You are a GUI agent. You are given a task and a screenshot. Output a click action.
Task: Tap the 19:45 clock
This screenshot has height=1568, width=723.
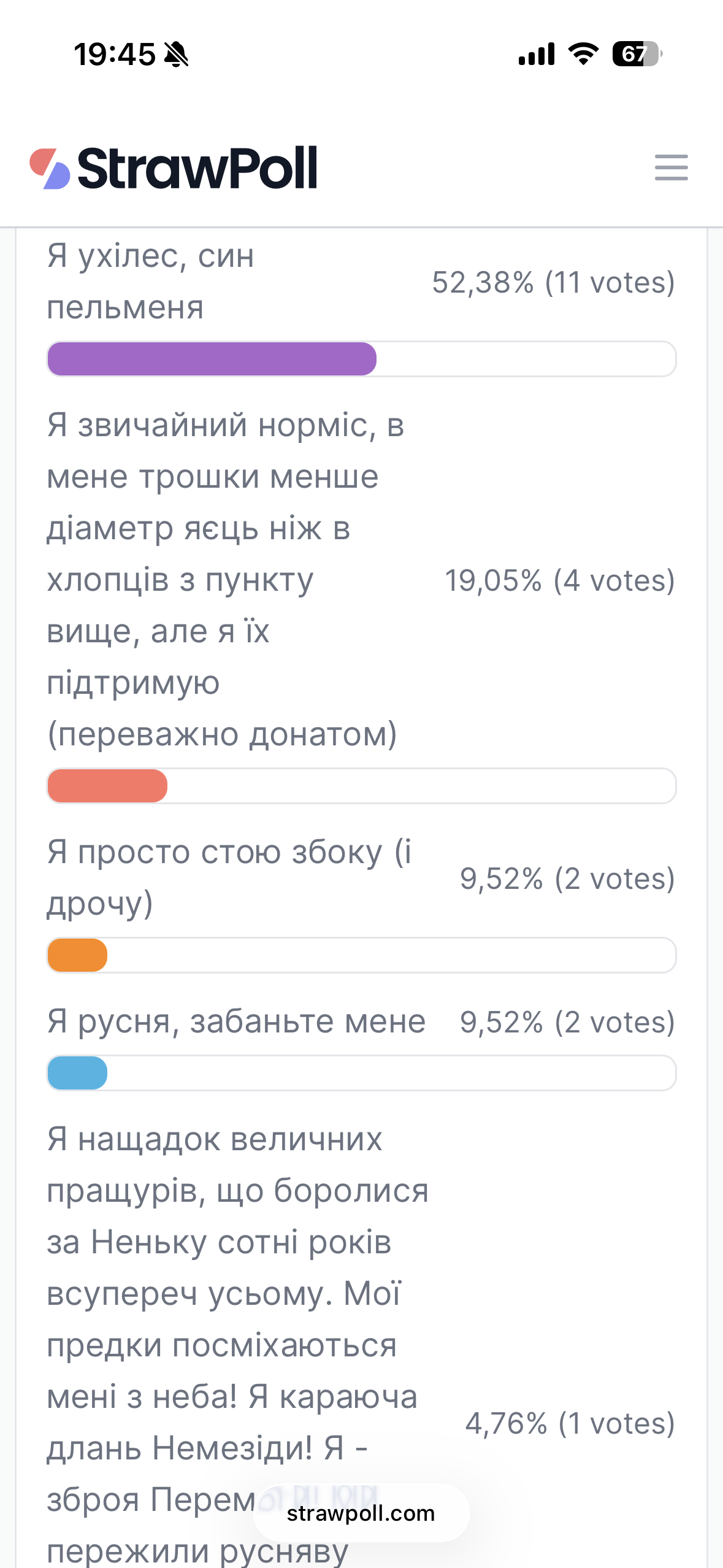(115, 55)
